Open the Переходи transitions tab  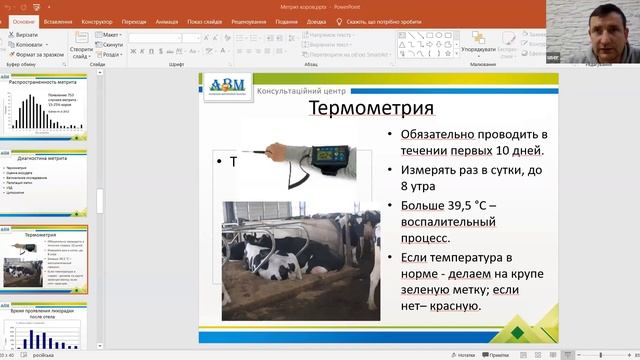134,22
